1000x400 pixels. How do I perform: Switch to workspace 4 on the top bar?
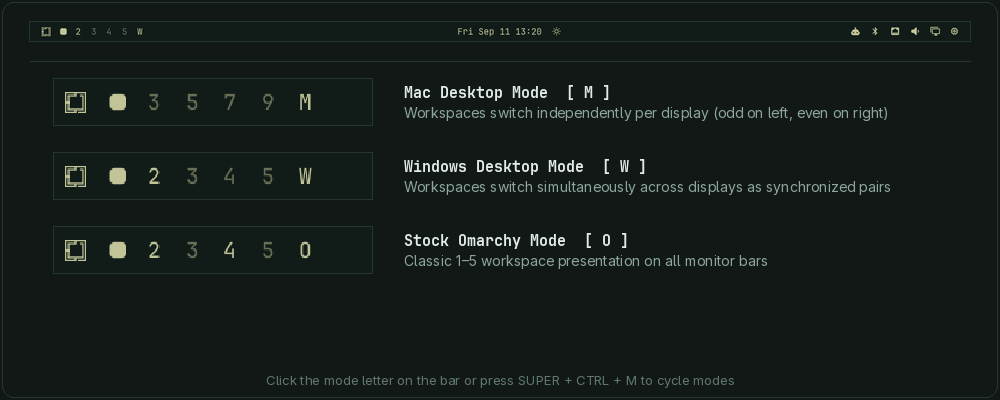pyautogui.click(x=109, y=31)
